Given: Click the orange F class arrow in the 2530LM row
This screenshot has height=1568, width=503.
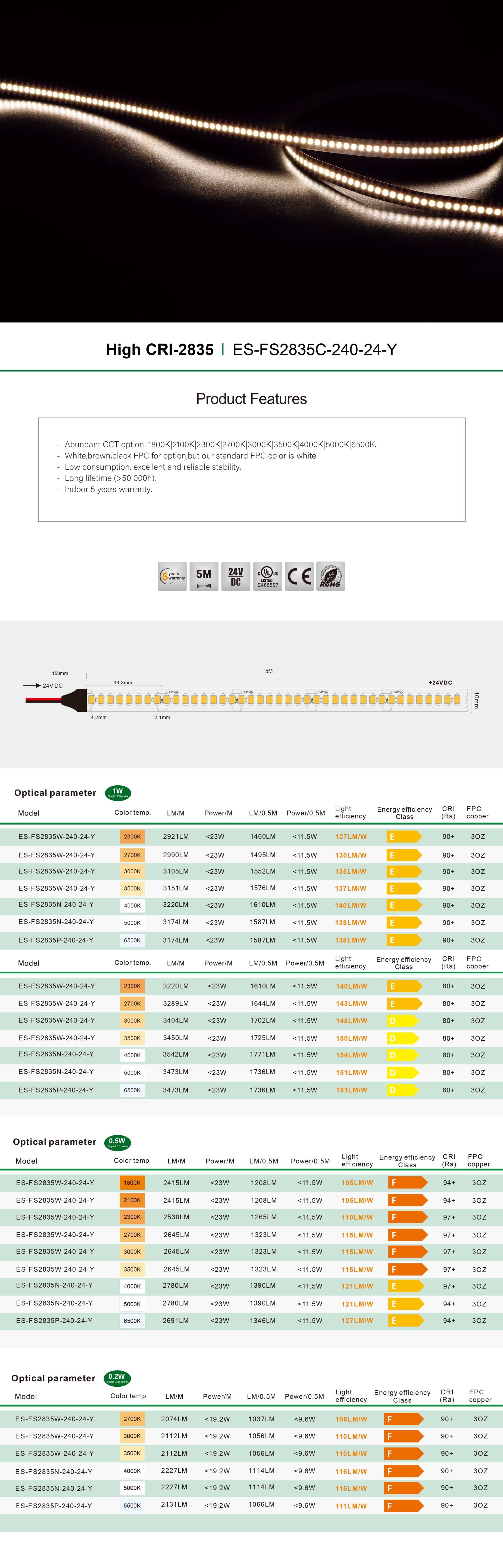Looking at the screenshot, I should (x=407, y=1218).
